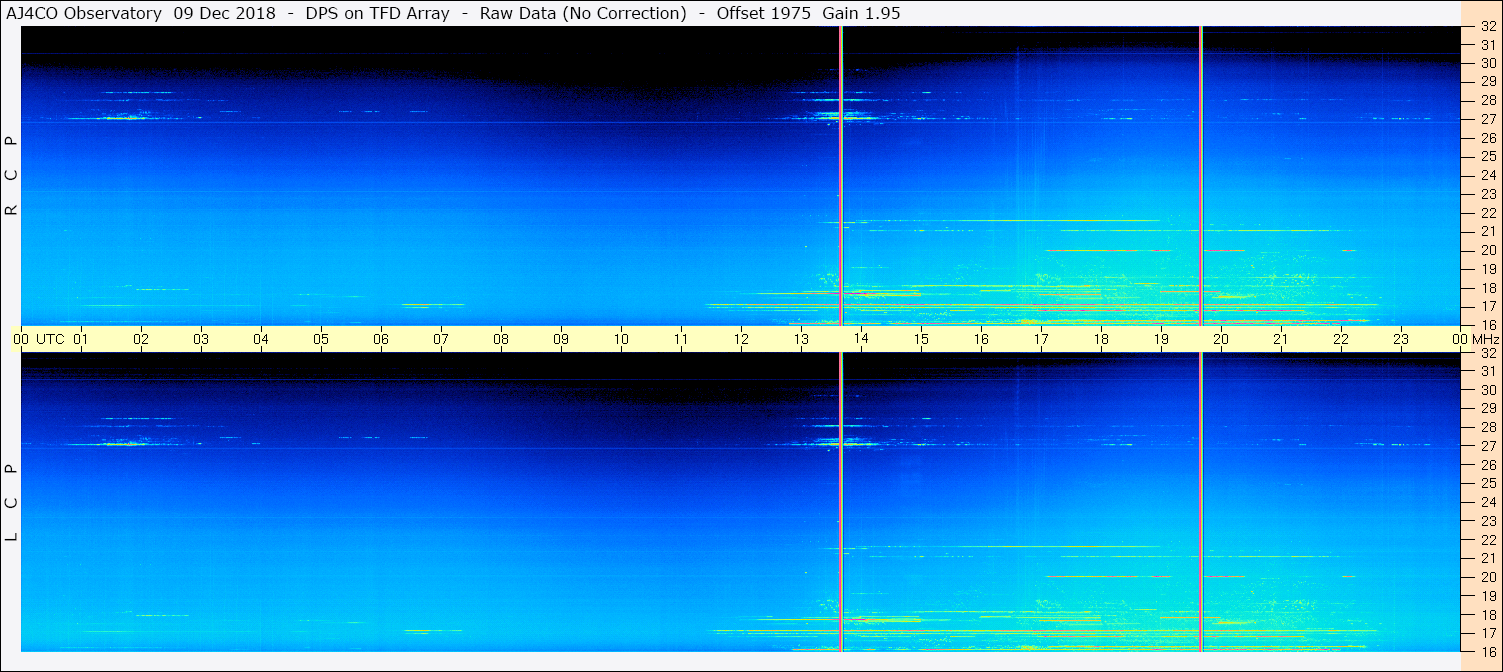
Task: Click the 17 MHz tick of LCP panel
Action: click(1487, 633)
